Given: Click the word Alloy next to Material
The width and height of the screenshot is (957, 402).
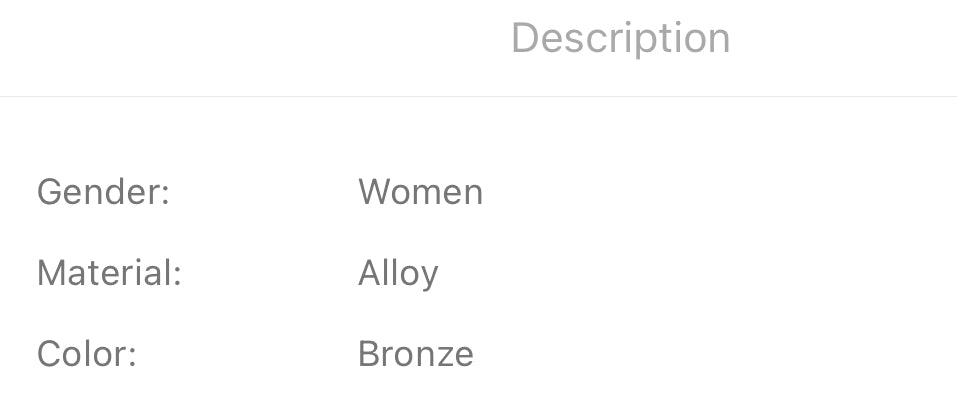Looking at the screenshot, I should click(x=398, y=273).
